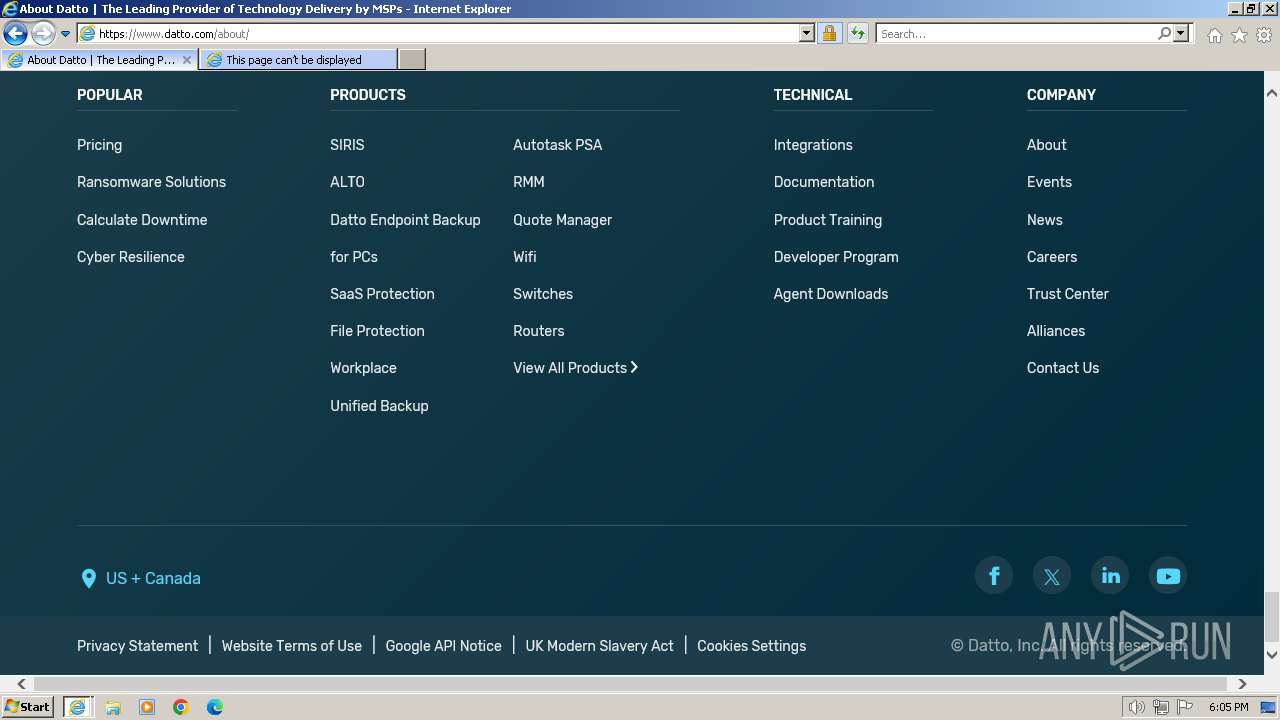Click the vertical scrollbar down arrow

(x=1271, y=654)
